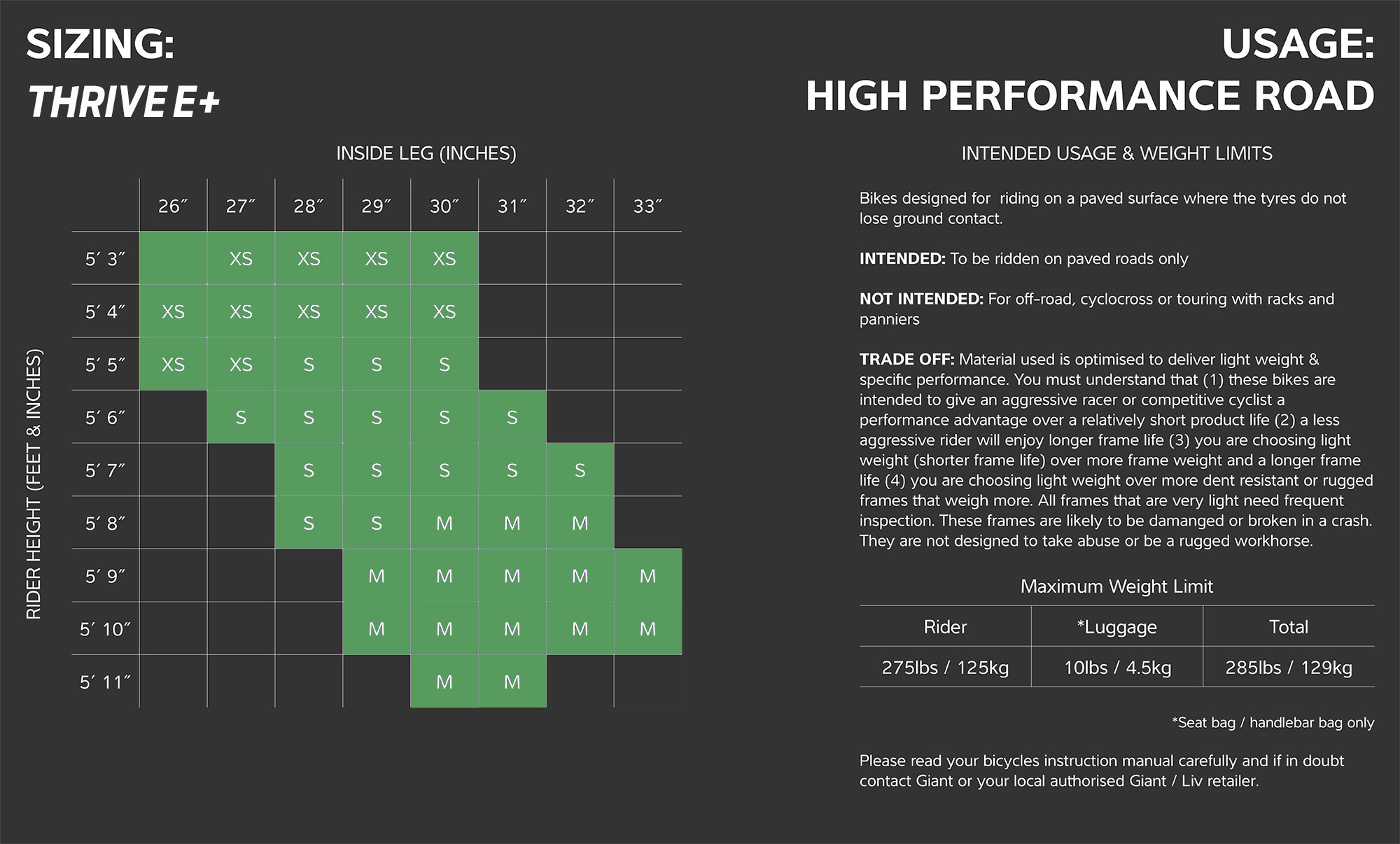Image resolution: width=1400 pixels, height=844 pixels.
Task: Click the 26″ inside leg column header
Action: click(173, 206)
